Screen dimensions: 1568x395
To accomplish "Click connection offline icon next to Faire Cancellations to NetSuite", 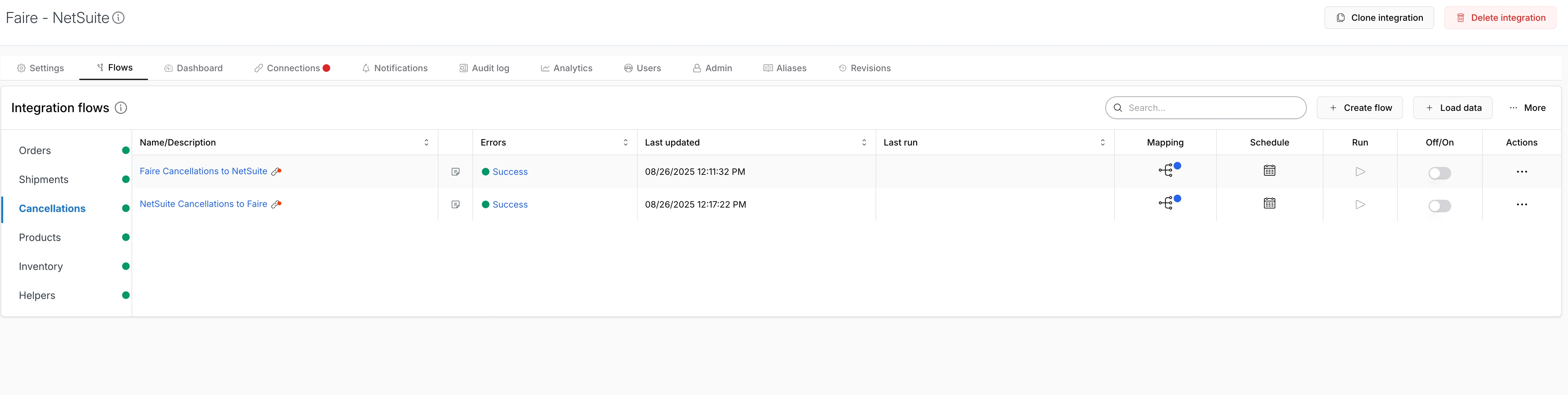I will tap(276, 171).
